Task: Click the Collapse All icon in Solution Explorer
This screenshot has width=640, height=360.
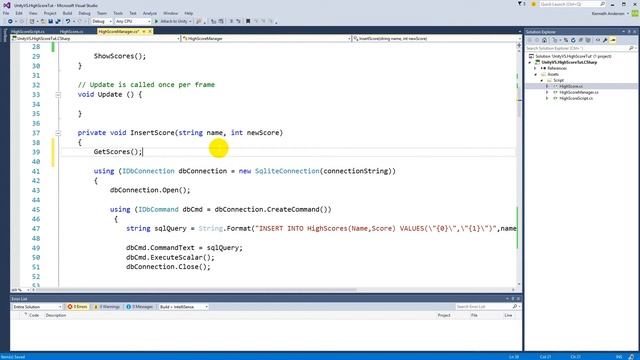Action: click(x=580, y=40)
